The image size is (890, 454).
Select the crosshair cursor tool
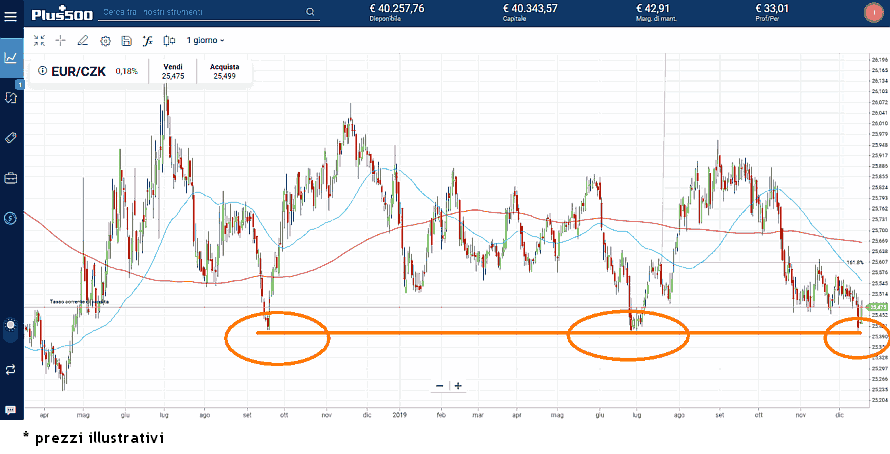61,41
